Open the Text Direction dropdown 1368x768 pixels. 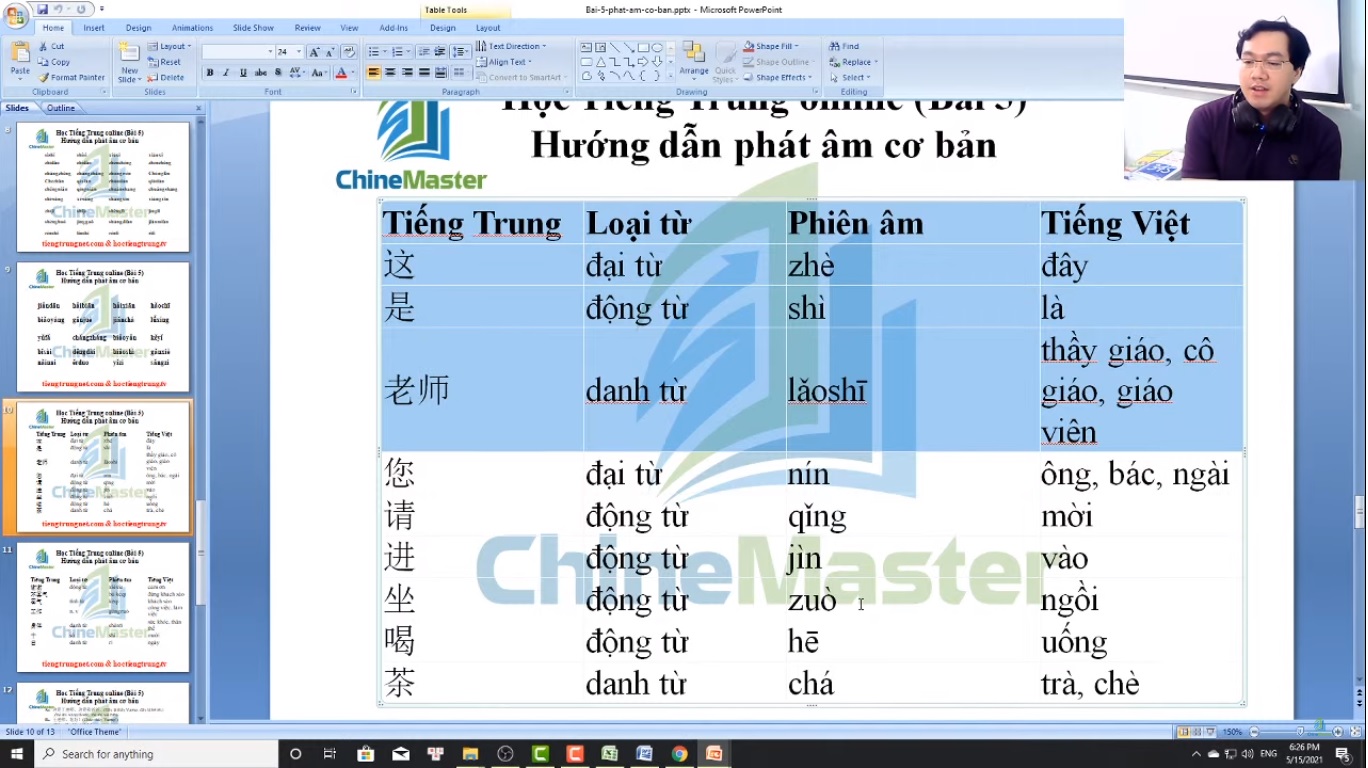pos(511,46)
